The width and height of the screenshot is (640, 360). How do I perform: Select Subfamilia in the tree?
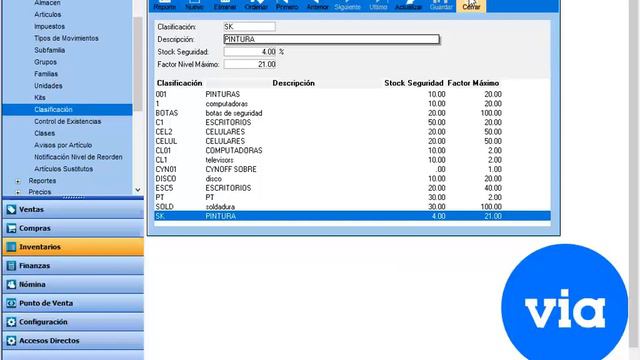coord(49,50)
